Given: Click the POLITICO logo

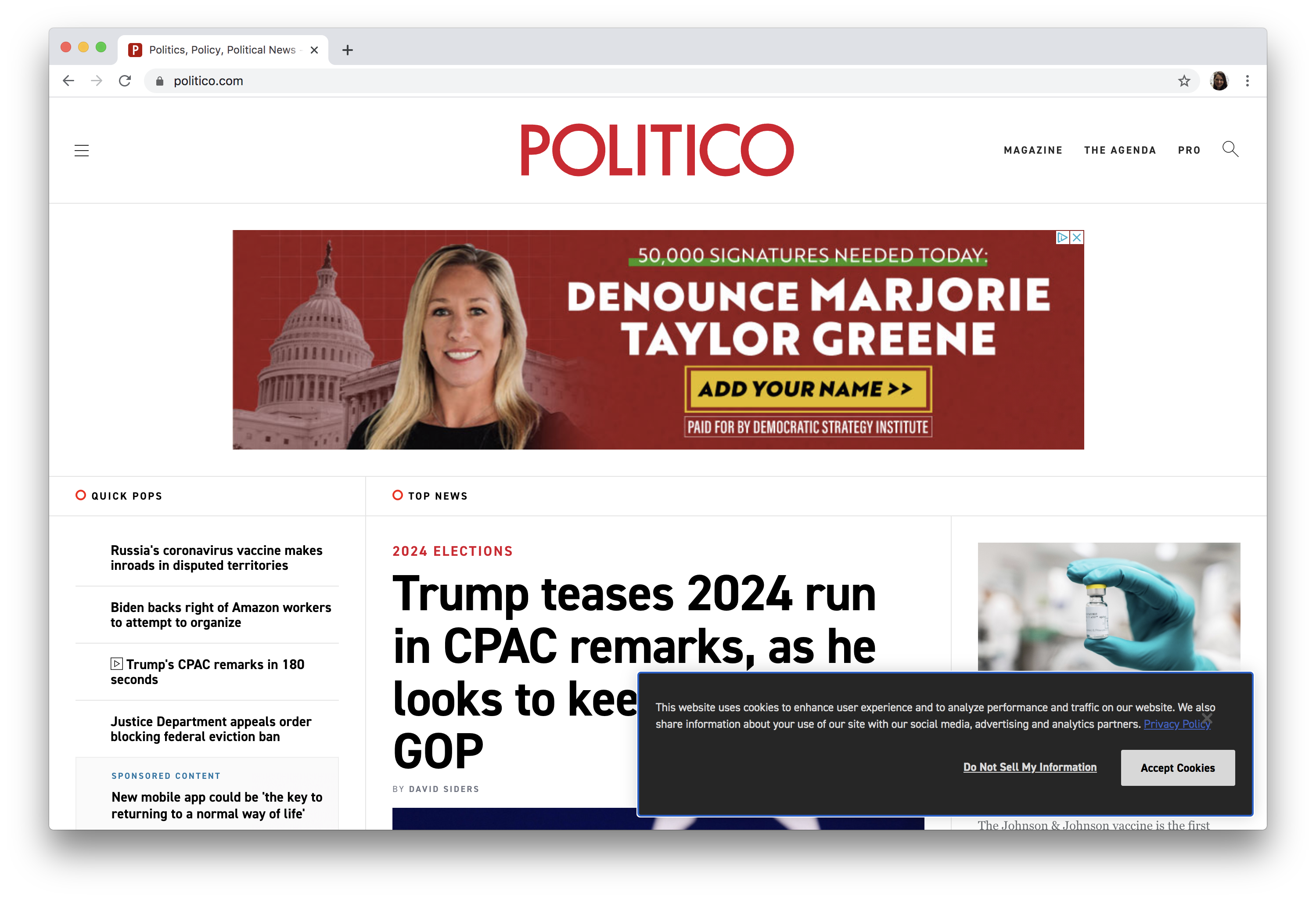Looking at the screenshot, I should click(x=658, y=150).
